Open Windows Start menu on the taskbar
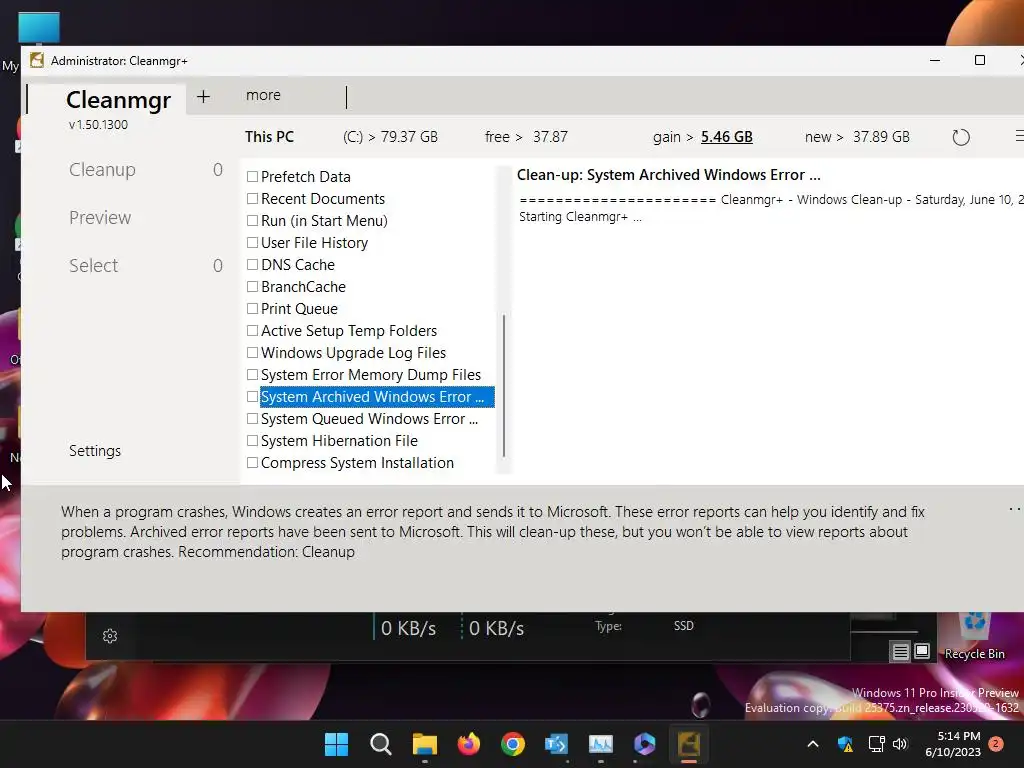This screenshot has height=768, width=1024. [x=336, y=744]
